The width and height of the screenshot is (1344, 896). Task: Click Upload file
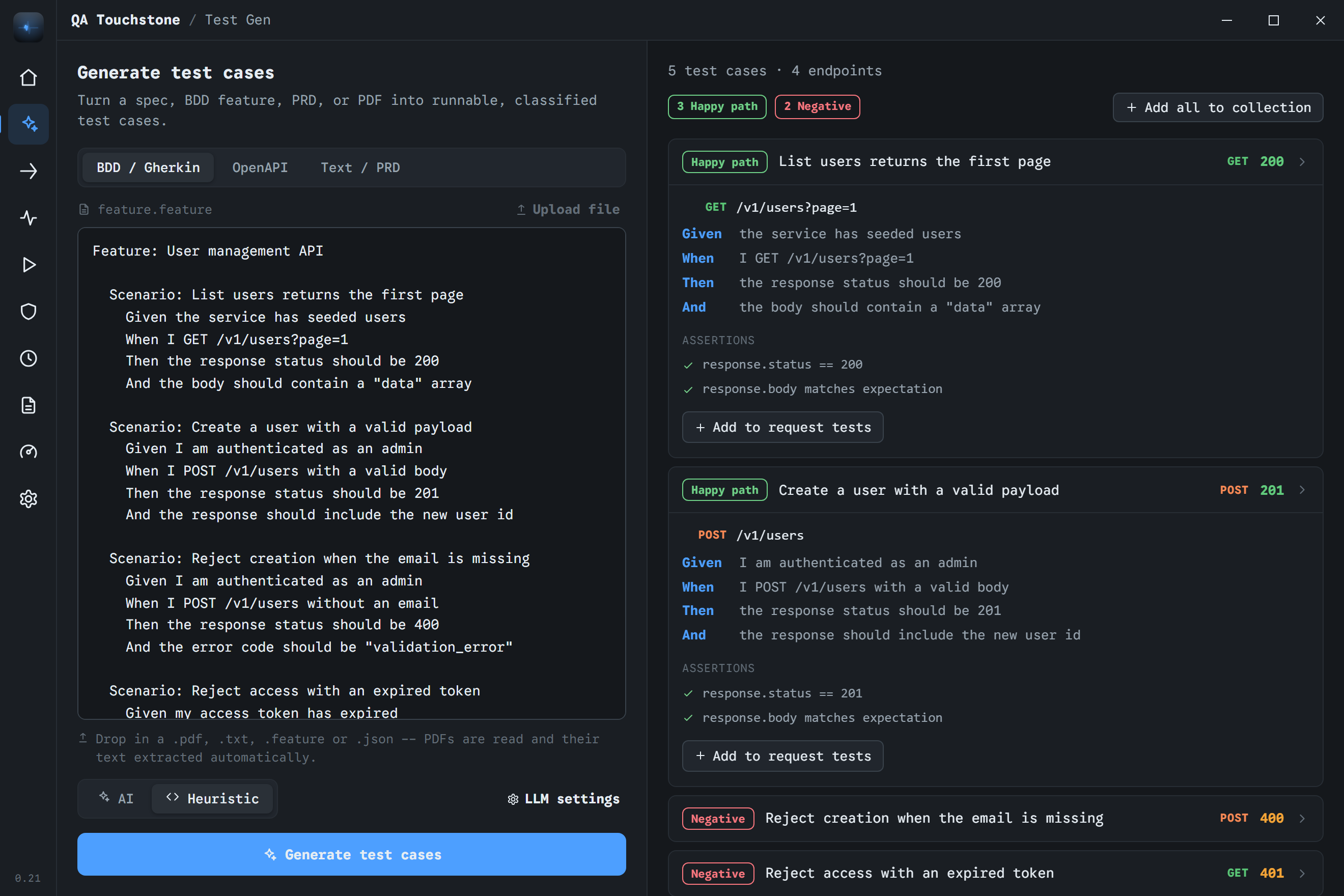click(x=568, y=210)
